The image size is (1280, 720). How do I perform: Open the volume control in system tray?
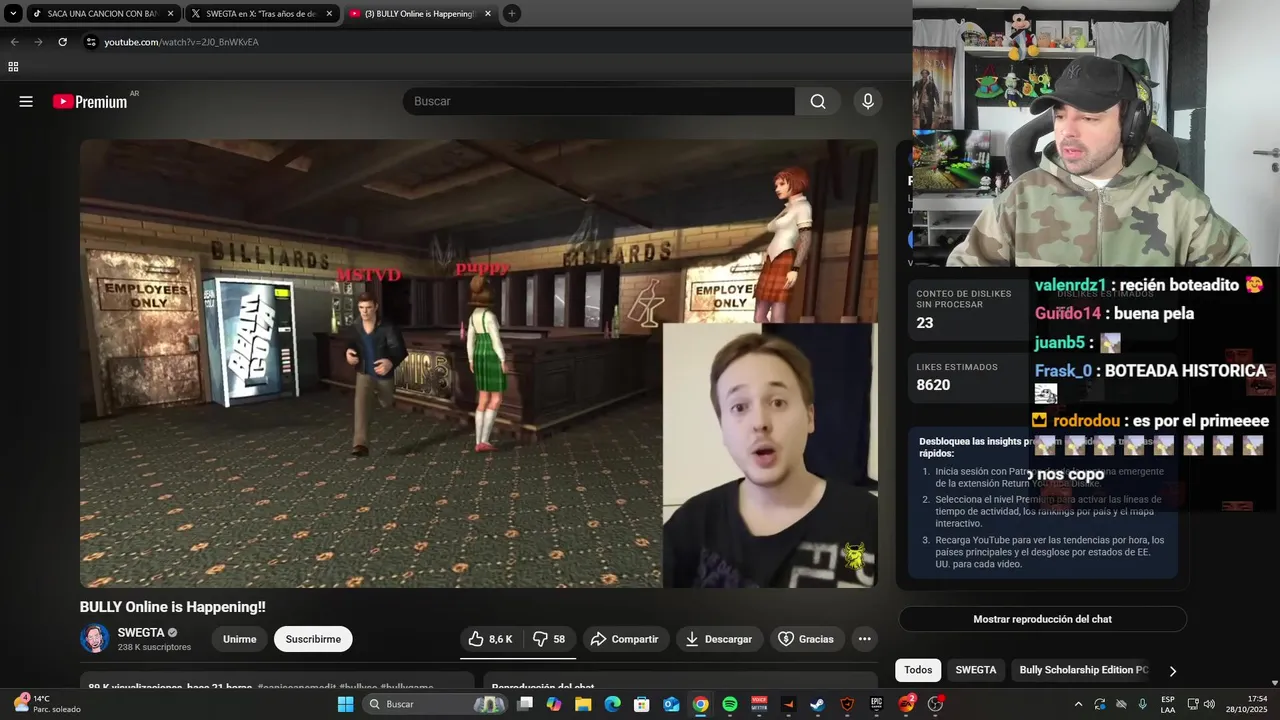(x=1209, y=704)
